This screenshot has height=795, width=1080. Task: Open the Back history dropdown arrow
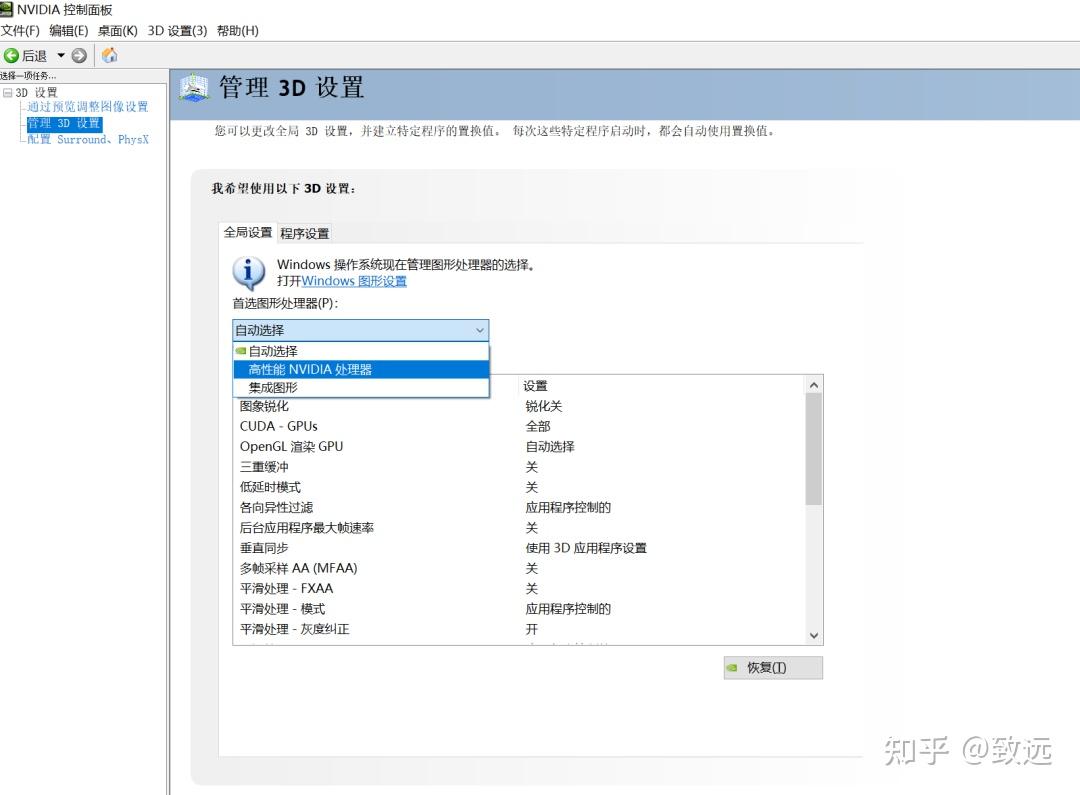[61, 56]
